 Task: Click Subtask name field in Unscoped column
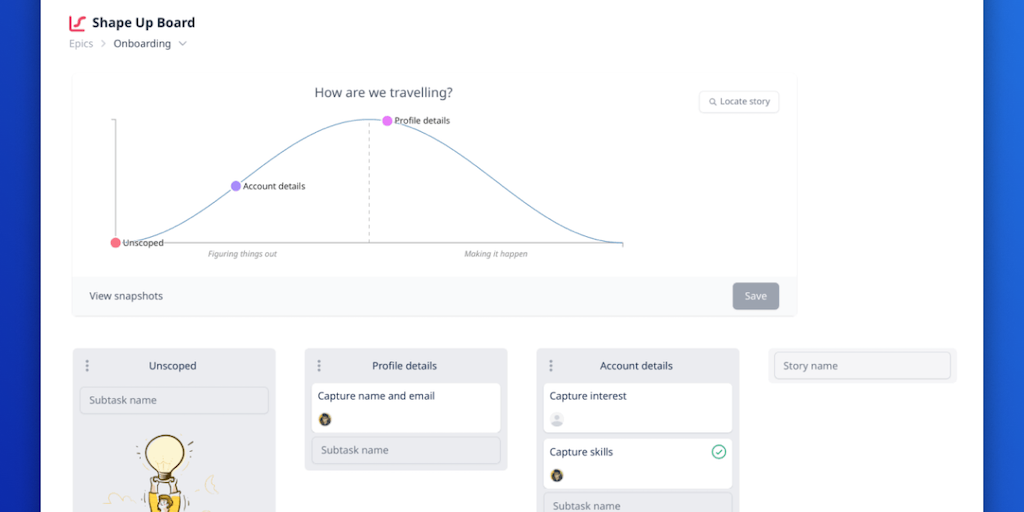tap(174, 400)
